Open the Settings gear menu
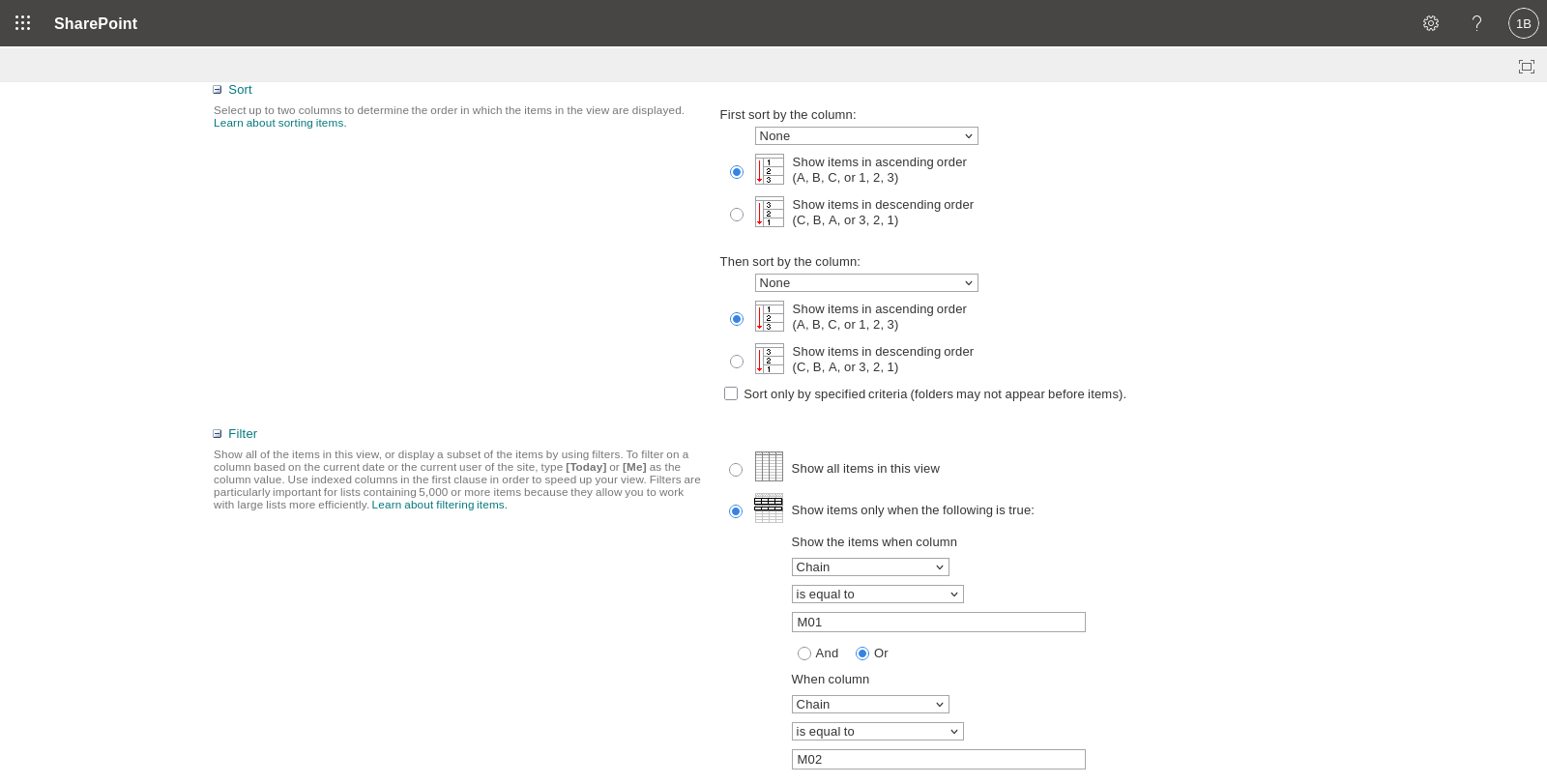The width and height of the screenshot is (1547, 784). (1431, 23)
